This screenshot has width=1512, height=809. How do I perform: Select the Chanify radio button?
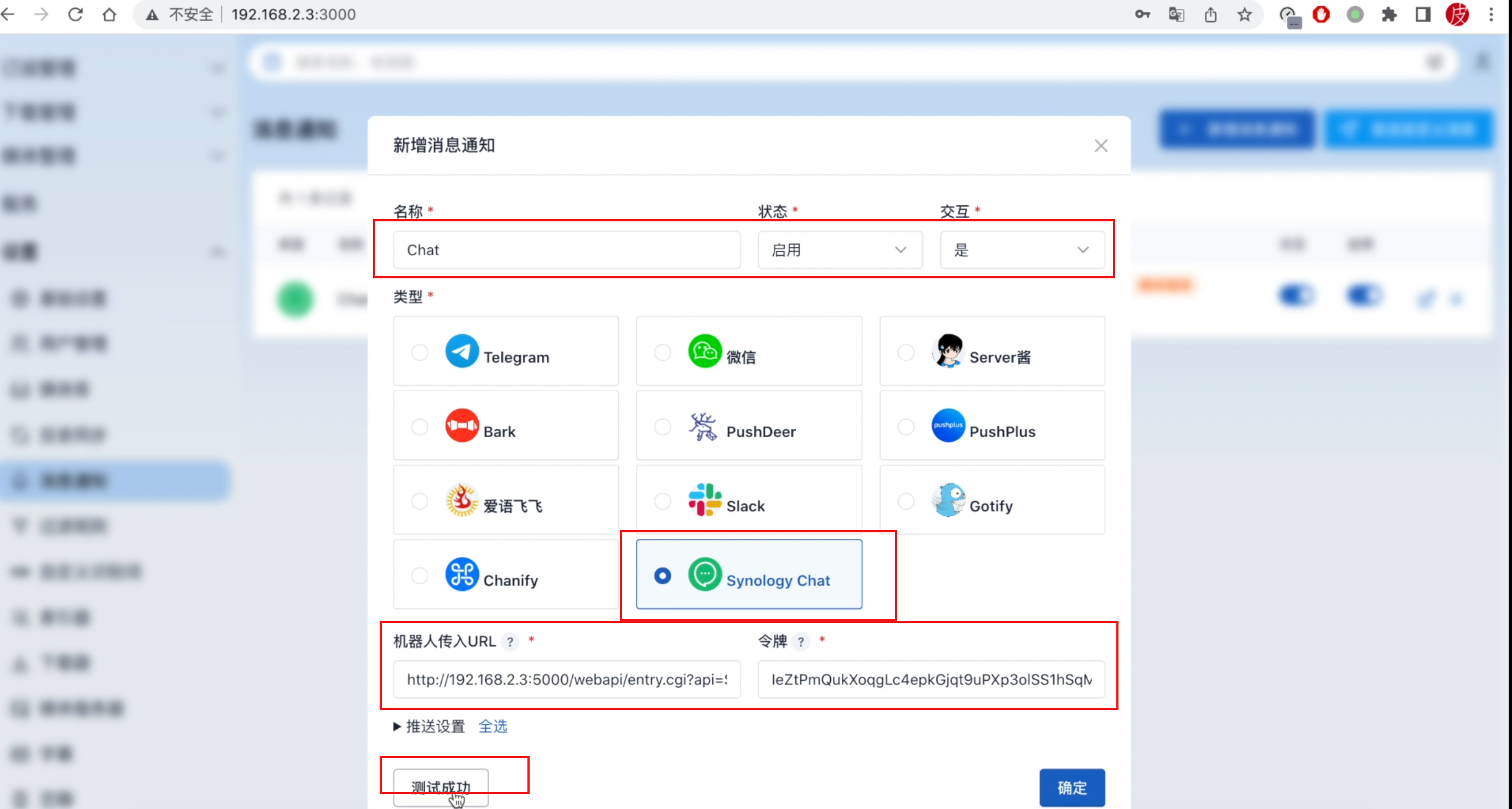point(419,575)
